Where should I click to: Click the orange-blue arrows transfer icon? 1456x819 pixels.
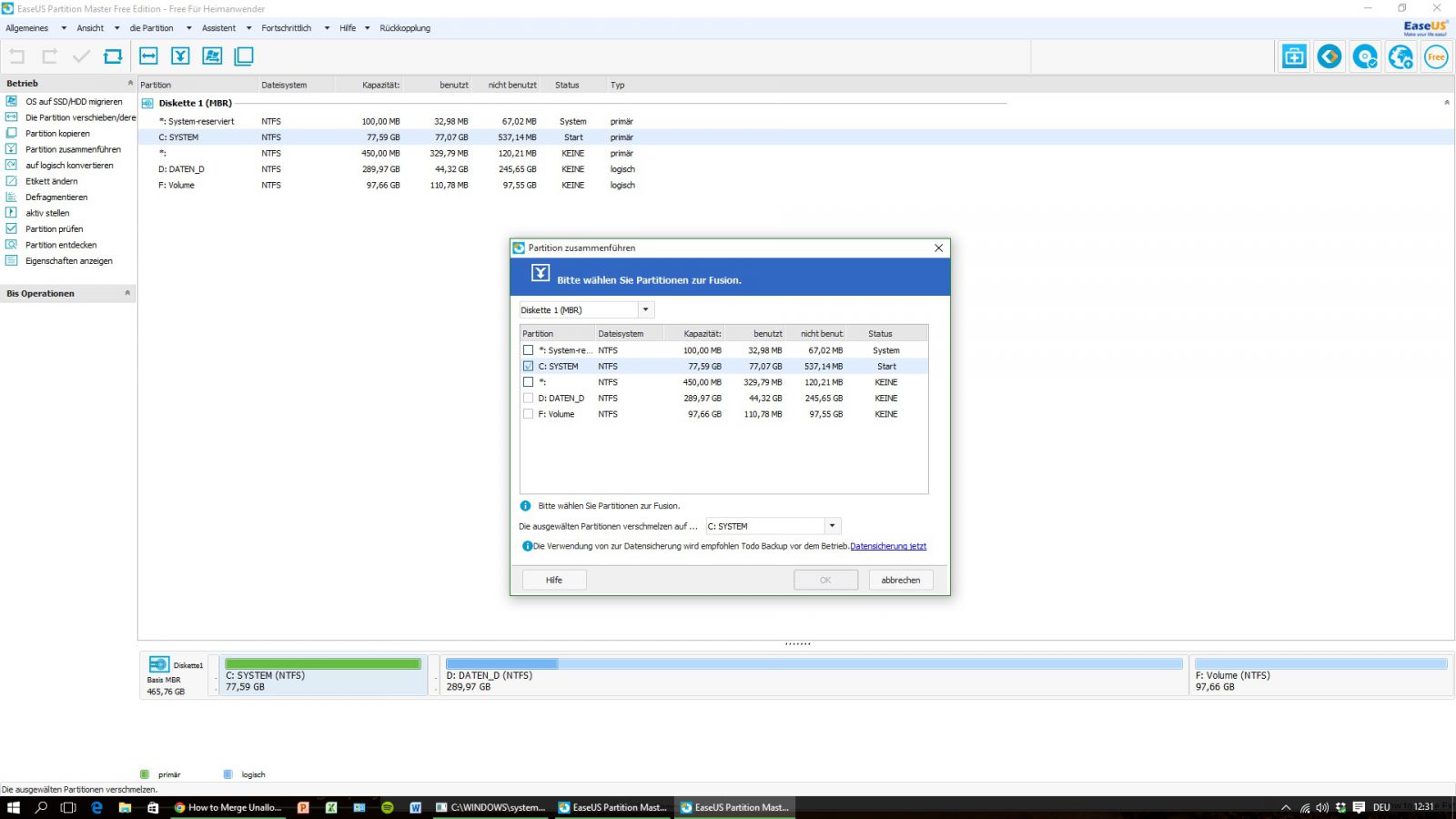pos(1330,56)
